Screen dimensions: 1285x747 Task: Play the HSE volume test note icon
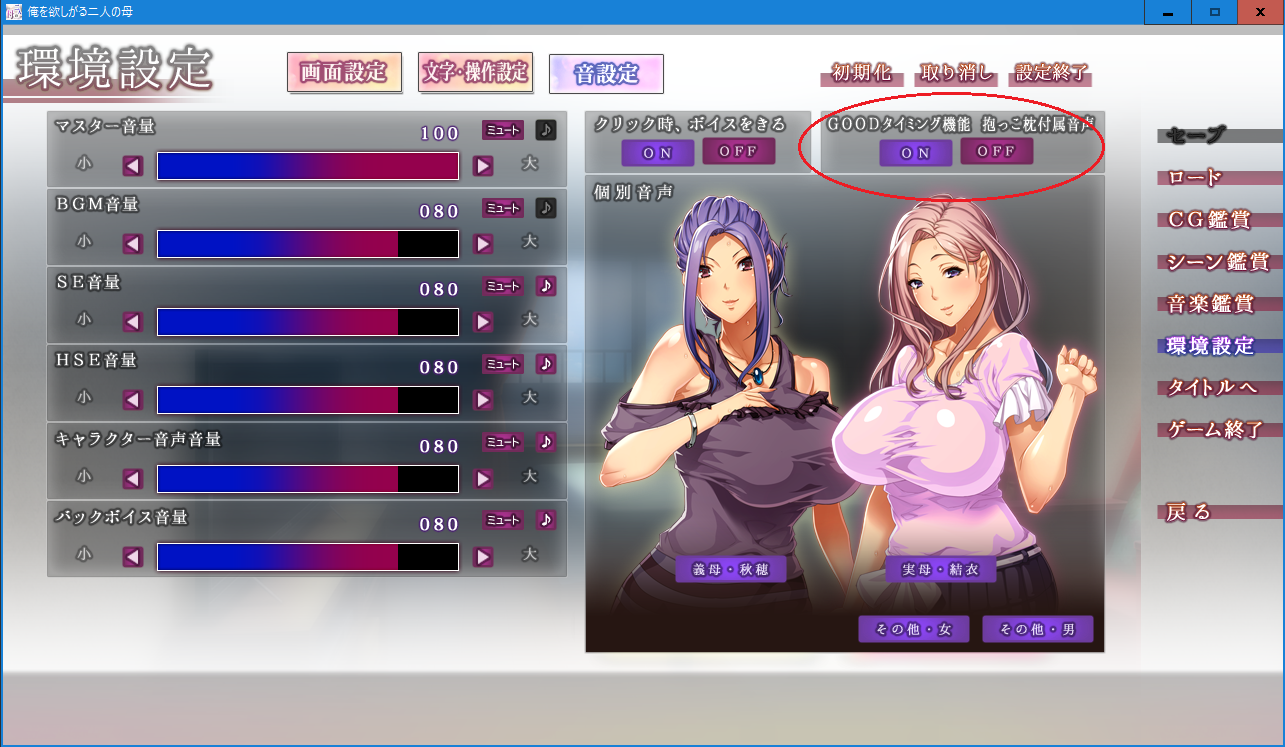pyautogui.click(x=545, y=364)
